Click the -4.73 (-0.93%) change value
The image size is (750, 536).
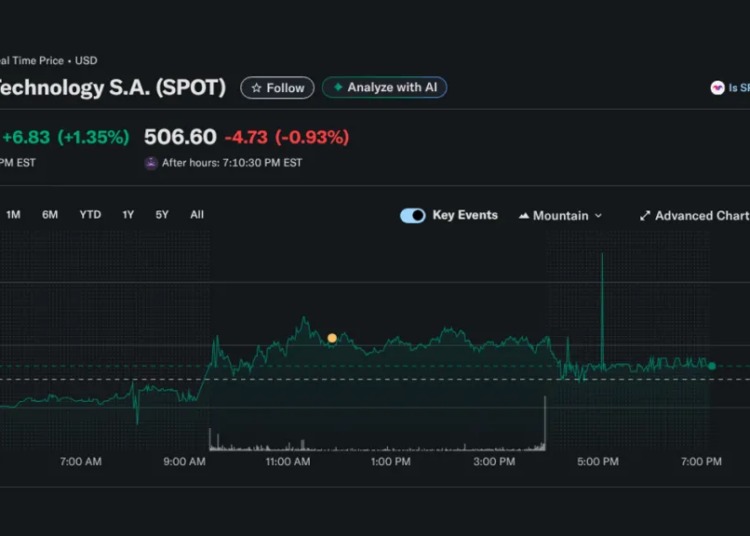(x=287, y=137)
